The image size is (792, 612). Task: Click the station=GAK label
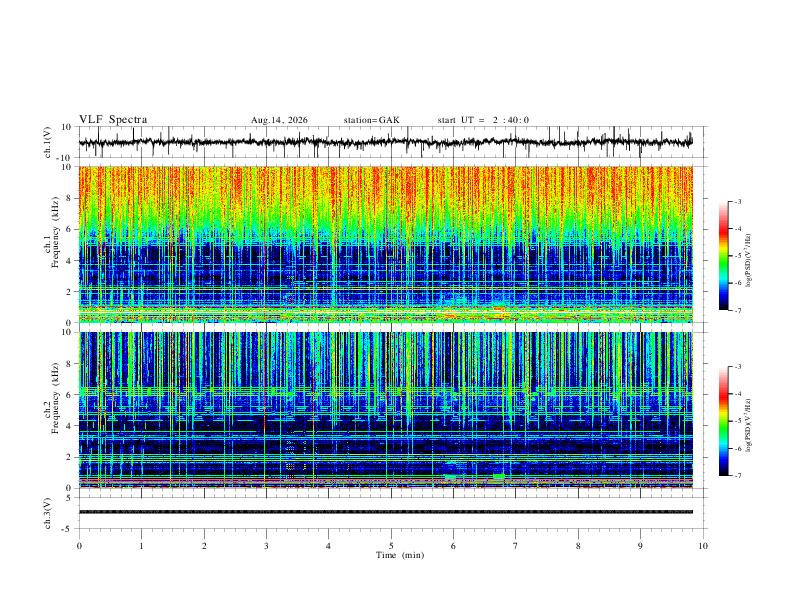[372, 120]
